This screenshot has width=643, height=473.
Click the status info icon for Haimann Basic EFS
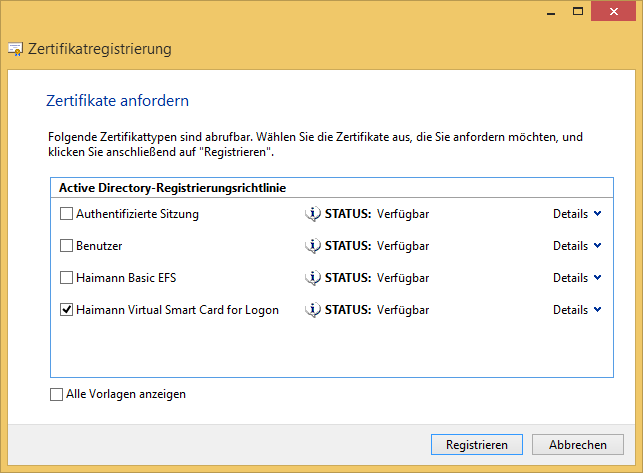[x=312, y=278]
